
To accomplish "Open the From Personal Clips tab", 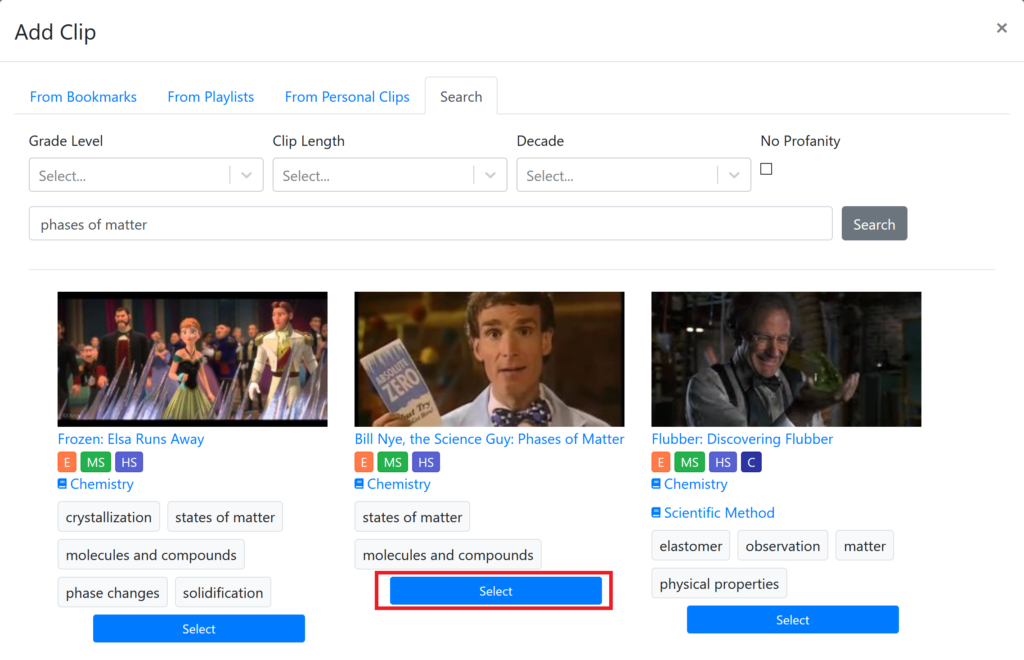I will click(347, 97).
